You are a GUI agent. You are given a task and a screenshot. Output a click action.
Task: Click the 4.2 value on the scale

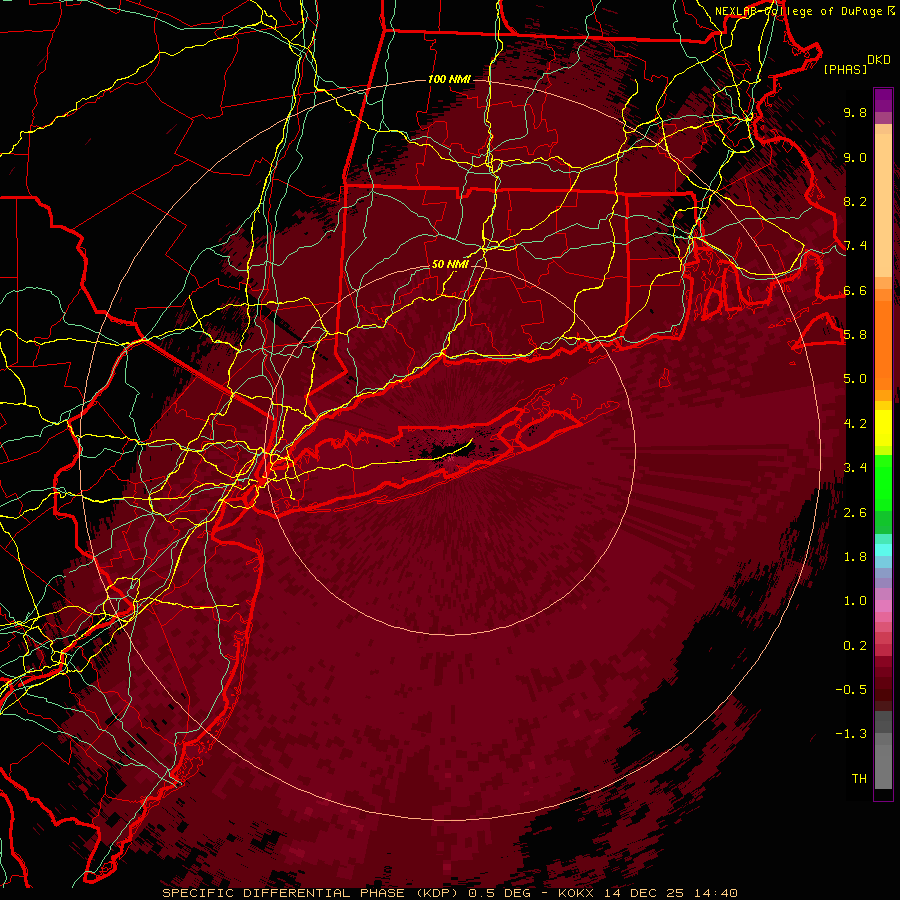tap(855, 424)
